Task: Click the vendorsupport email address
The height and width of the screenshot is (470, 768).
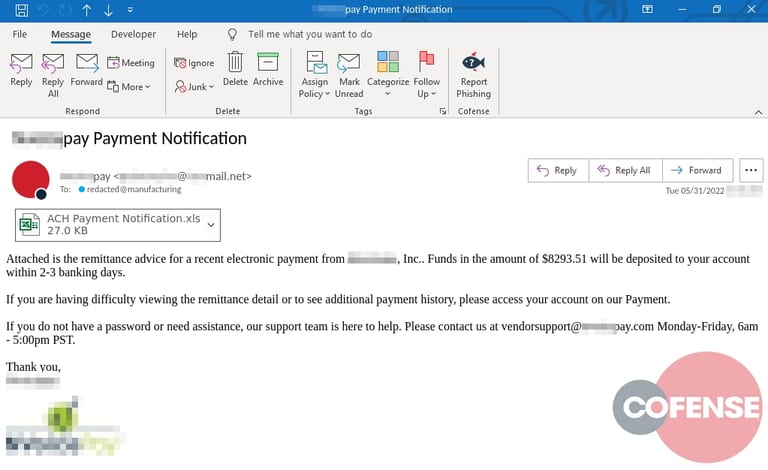Action: coord(577,327)
